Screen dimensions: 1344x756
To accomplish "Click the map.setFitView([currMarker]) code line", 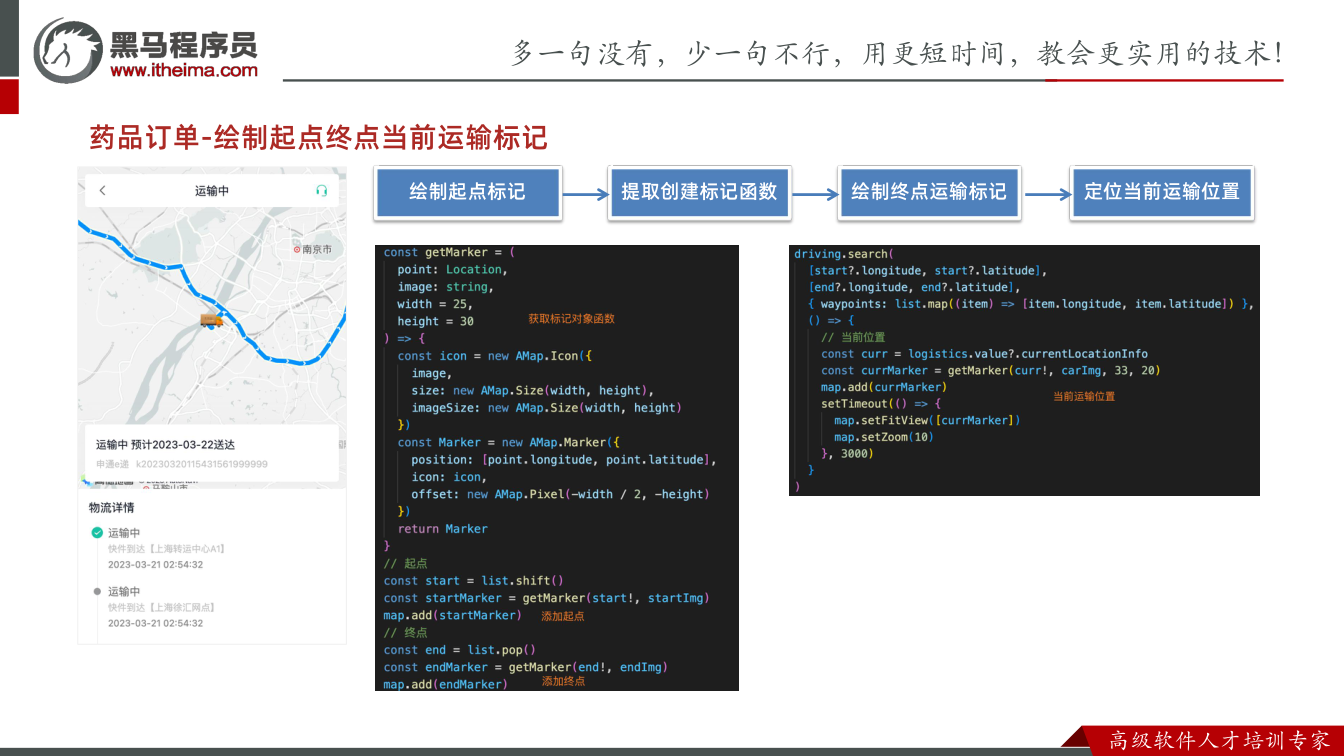I will click(927, 421).
